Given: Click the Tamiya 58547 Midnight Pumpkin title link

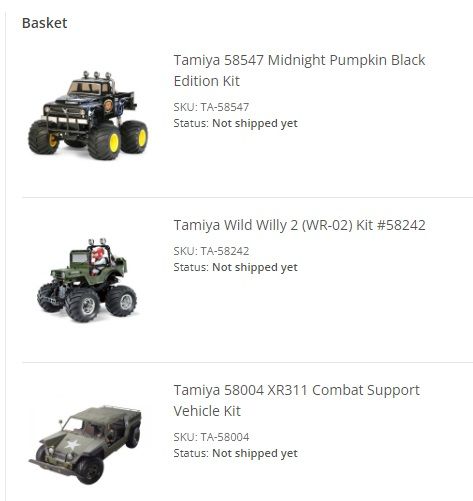Looking at the screenshot, I should tap(299, 70).
